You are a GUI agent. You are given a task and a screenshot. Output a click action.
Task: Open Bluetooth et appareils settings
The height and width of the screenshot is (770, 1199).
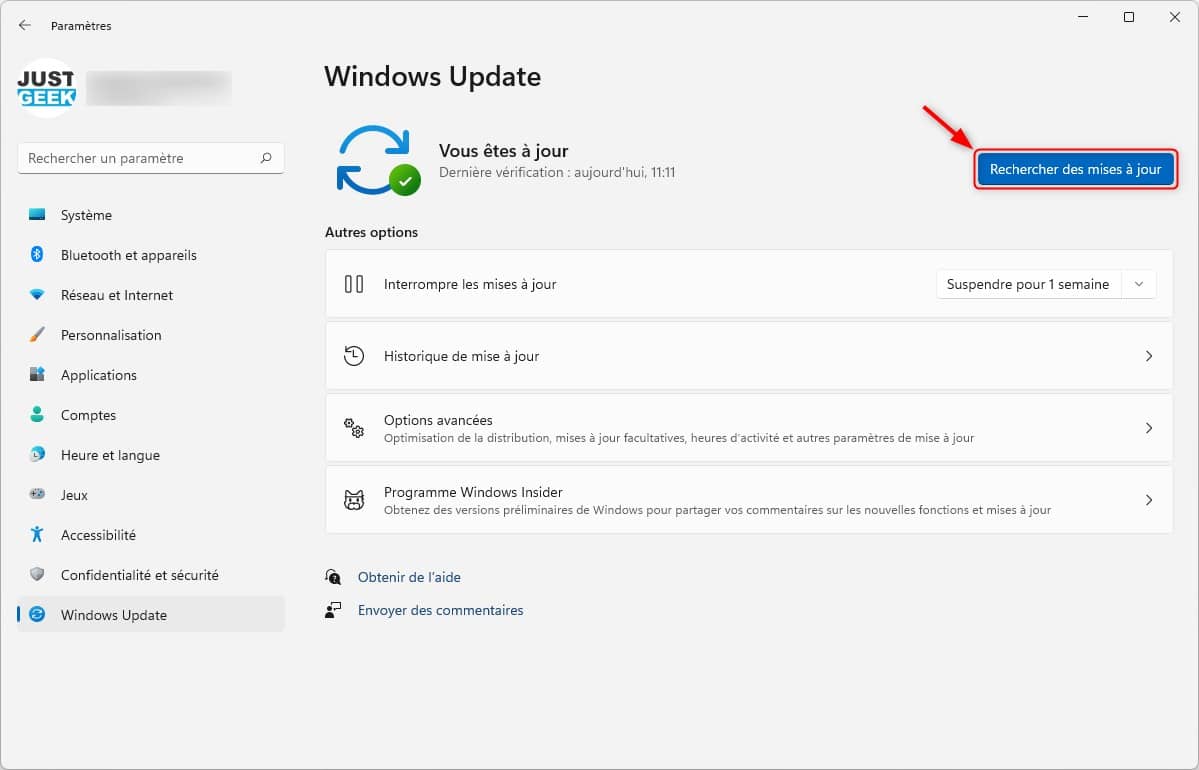click(151, 255)
